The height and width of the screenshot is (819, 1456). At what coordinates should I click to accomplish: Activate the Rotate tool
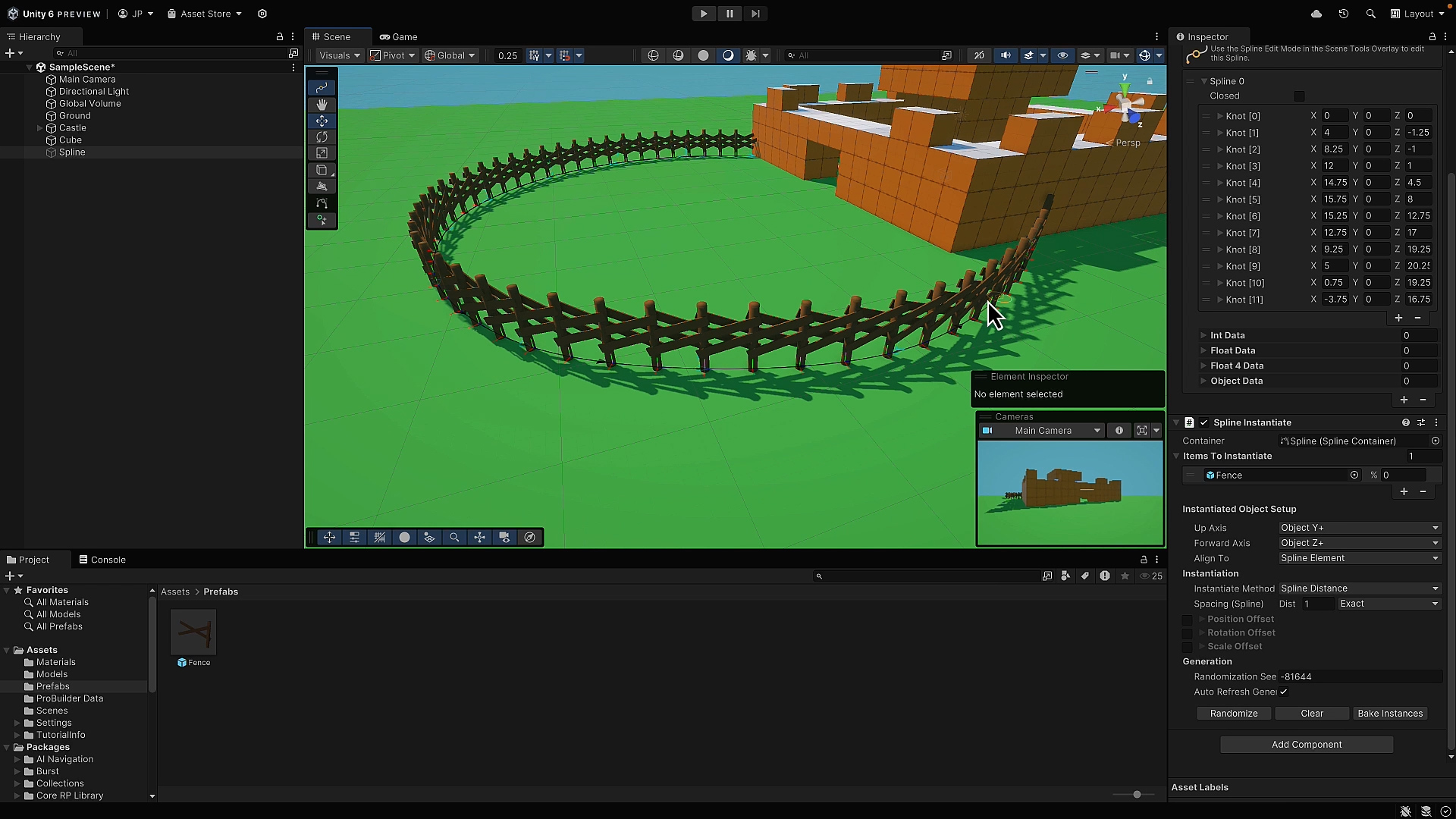click(322, 136)
